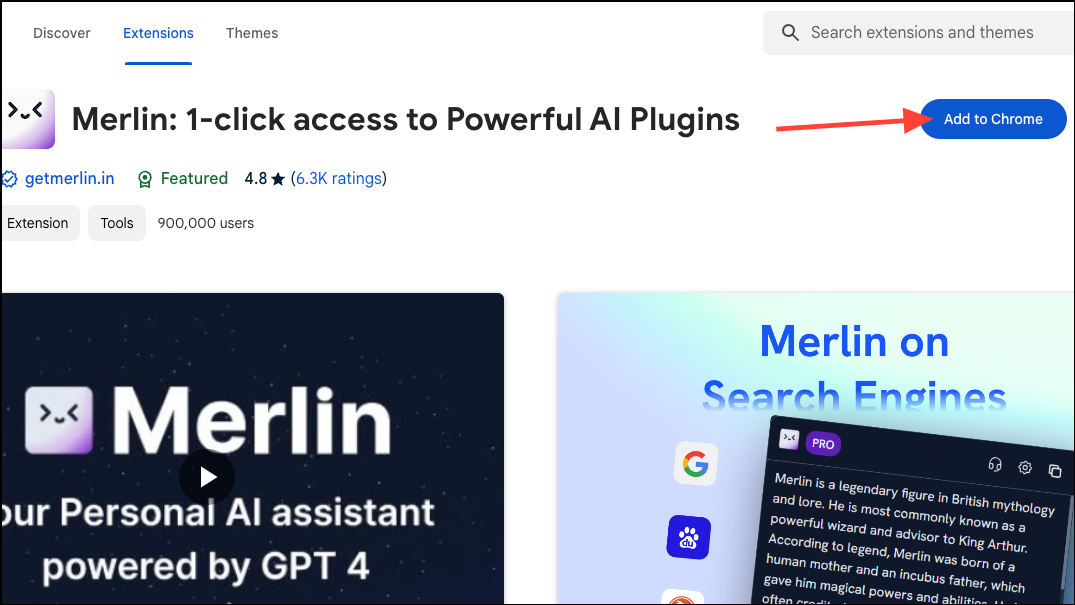
Task: Select the Tools category chip
Action: (x=117, y=223)
